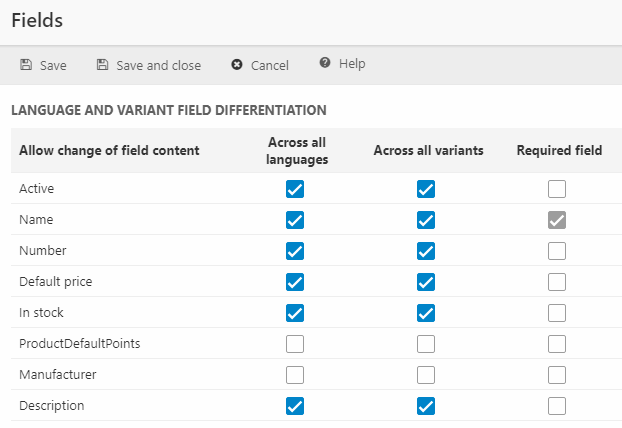Click the Cancel circle-x icon
Image resolution: width=622 pixels, height=428 pixels.
coord(237,65)
